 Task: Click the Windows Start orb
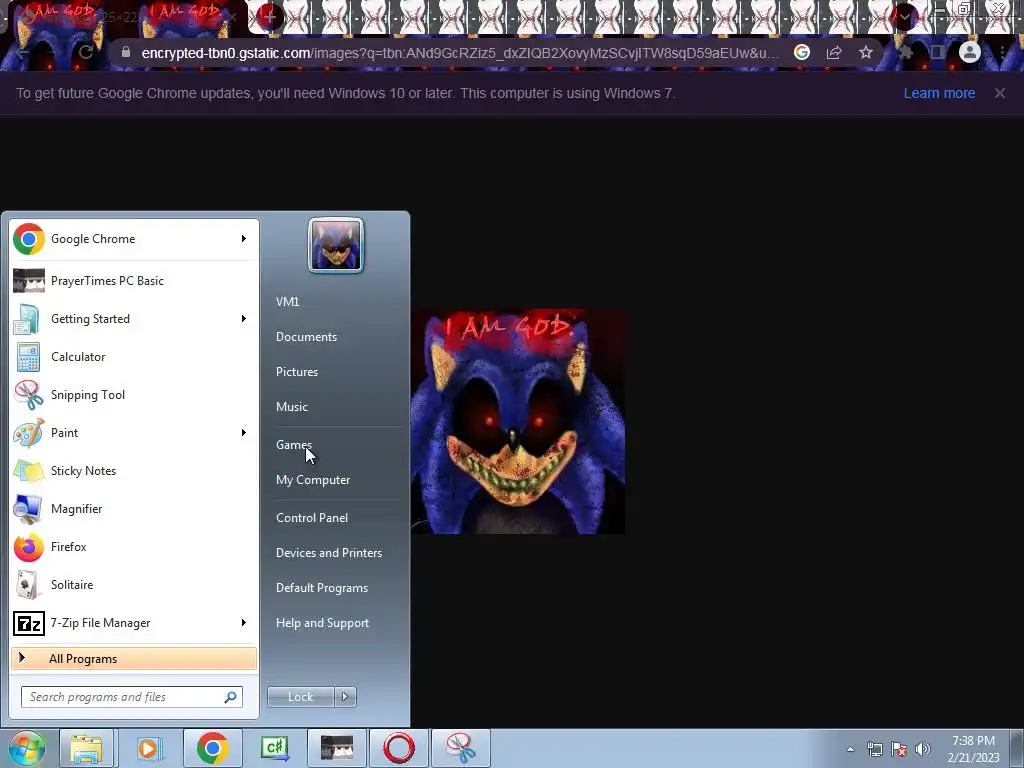[x=27, y=748]
